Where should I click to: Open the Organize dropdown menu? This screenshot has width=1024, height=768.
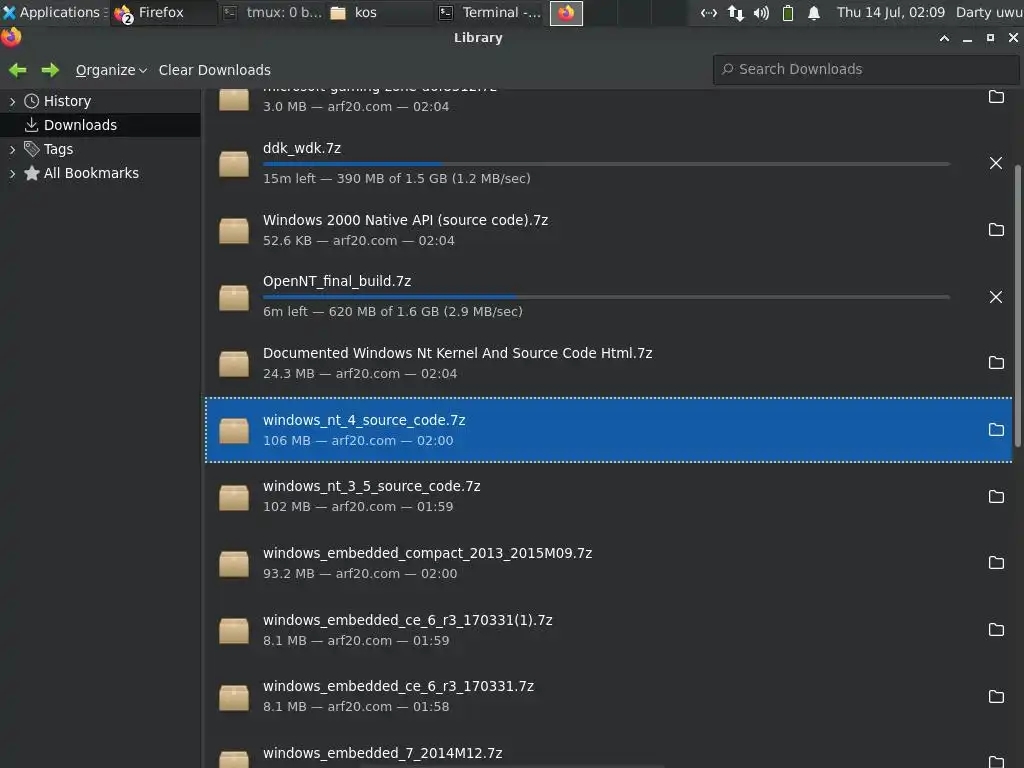[111, 70]
